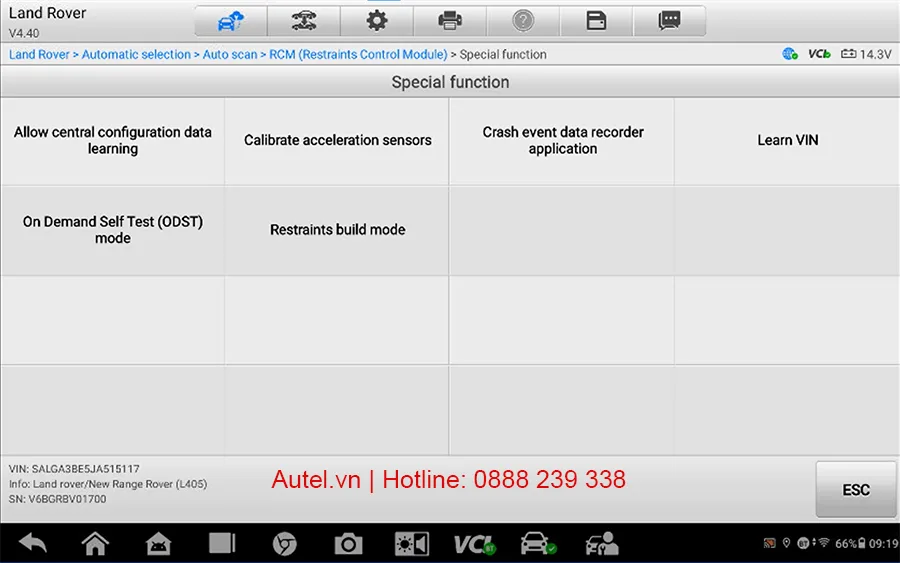Click the V4.40 version label

[24, 33]
